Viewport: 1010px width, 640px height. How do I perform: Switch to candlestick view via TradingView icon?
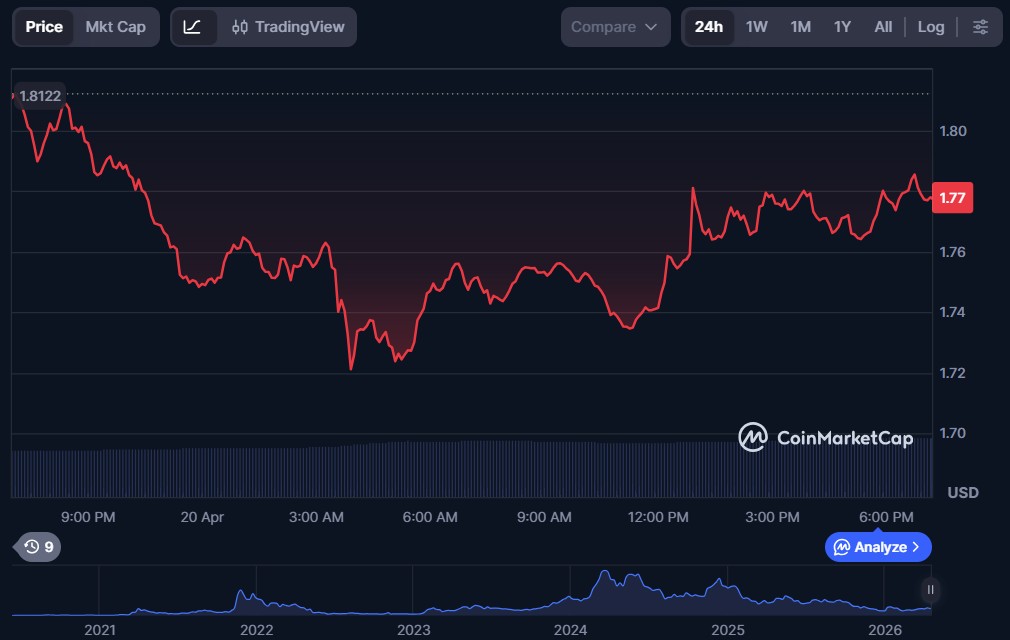click(x=239, y=27)
